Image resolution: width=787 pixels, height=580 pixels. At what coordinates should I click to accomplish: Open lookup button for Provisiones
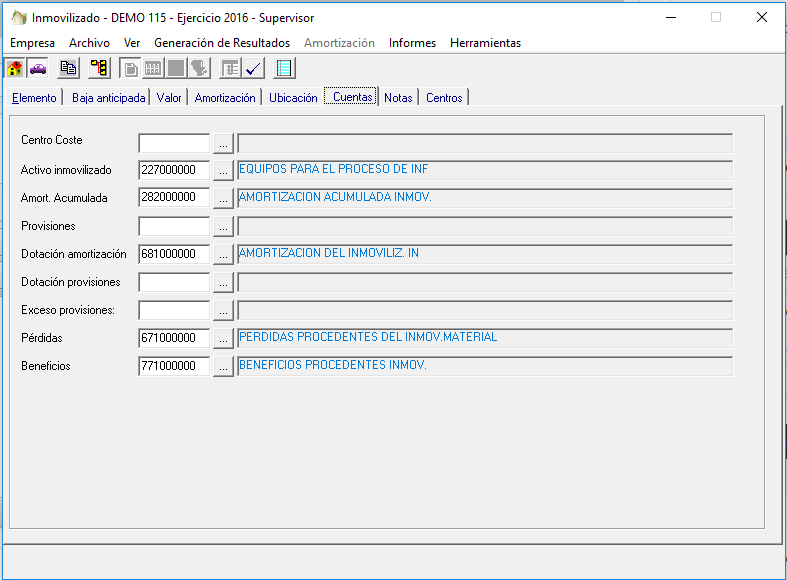[223, 227]
